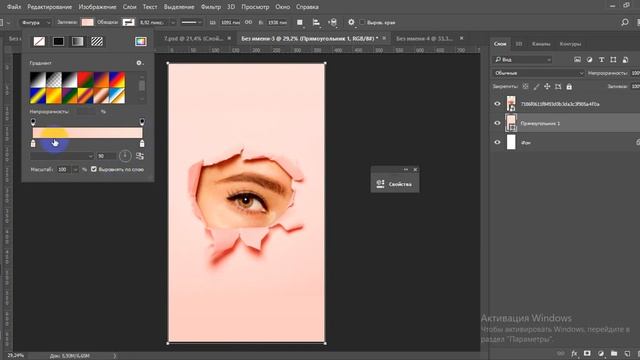Switch to the Каналы tab
Viewport: 640px width, 360px height.
pyautogui.click(x=541, y=44)
